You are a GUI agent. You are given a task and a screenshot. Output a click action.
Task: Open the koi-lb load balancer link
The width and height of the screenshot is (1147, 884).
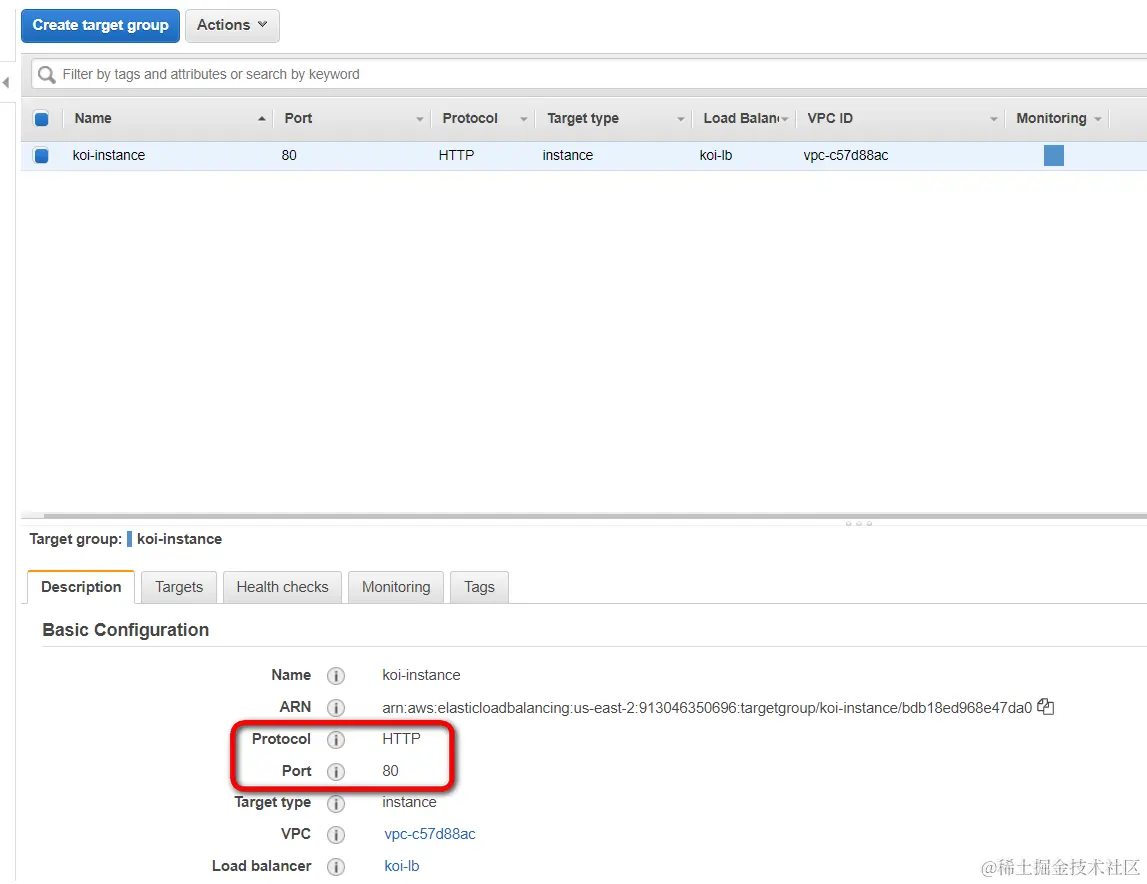pos(402,866)
